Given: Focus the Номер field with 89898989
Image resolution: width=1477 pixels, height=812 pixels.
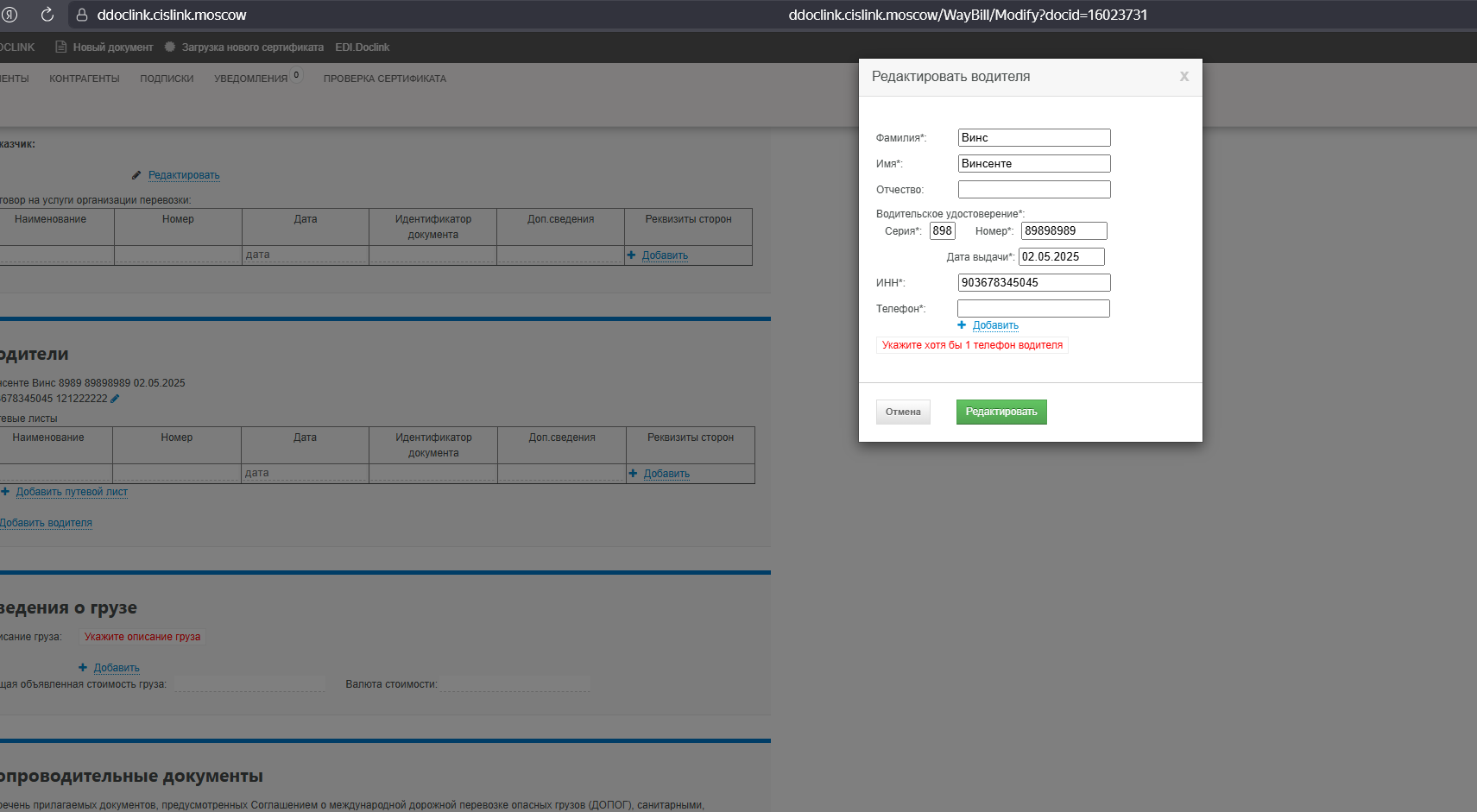Looking at the screenshot, I should pos(1064,230).
